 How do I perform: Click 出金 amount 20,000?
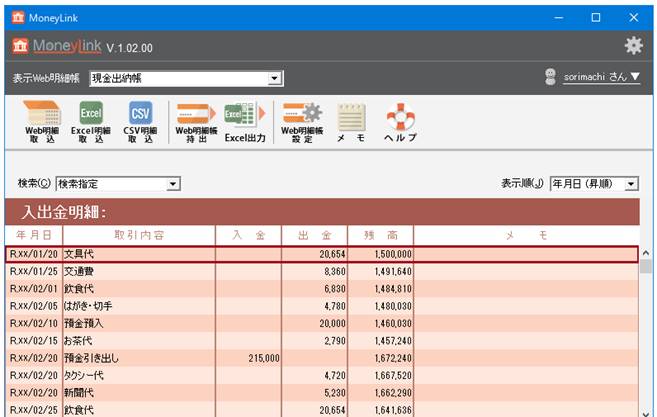[x=332, y=324]
